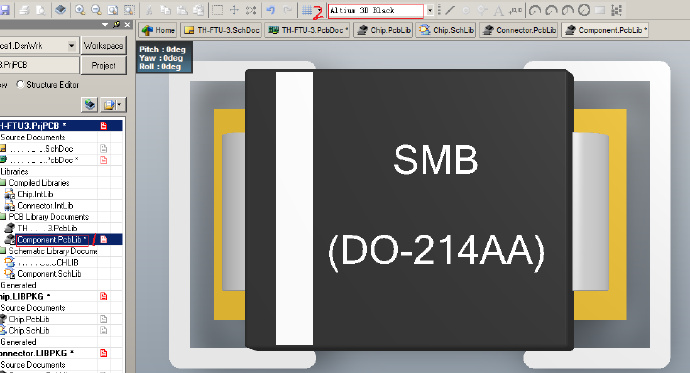Viewport: 690px width, 373px height.
Task: Switch to TH-FTU-3.PcbDoc tab
Action: tap(308, 30)
